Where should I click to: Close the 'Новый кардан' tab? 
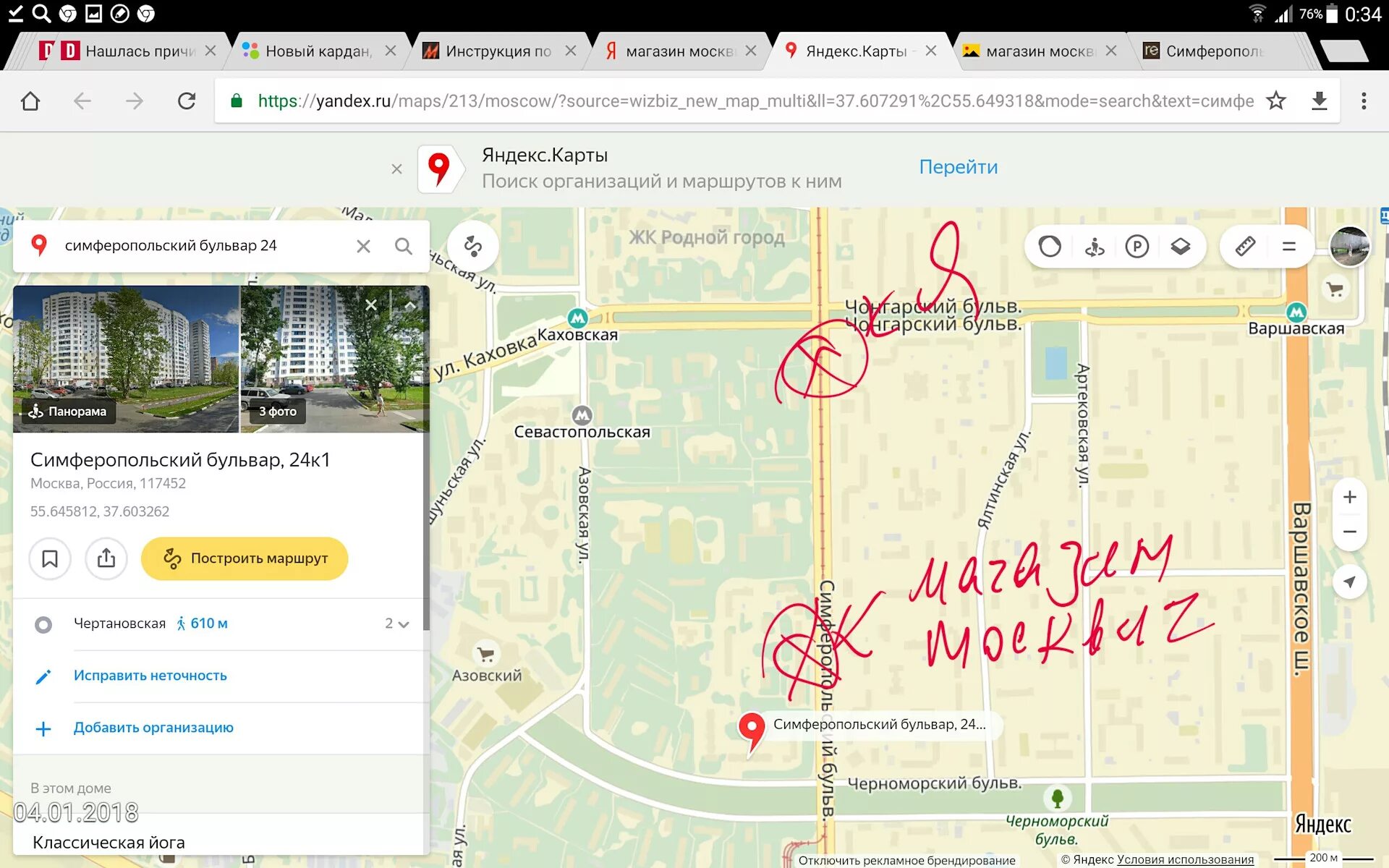[391, 51]
